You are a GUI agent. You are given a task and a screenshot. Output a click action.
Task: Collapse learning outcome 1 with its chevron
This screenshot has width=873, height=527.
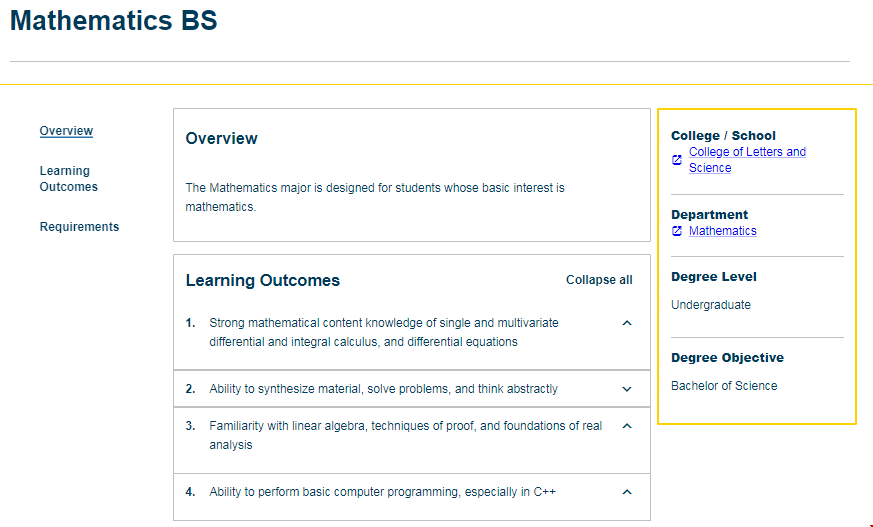click(627, 323)
